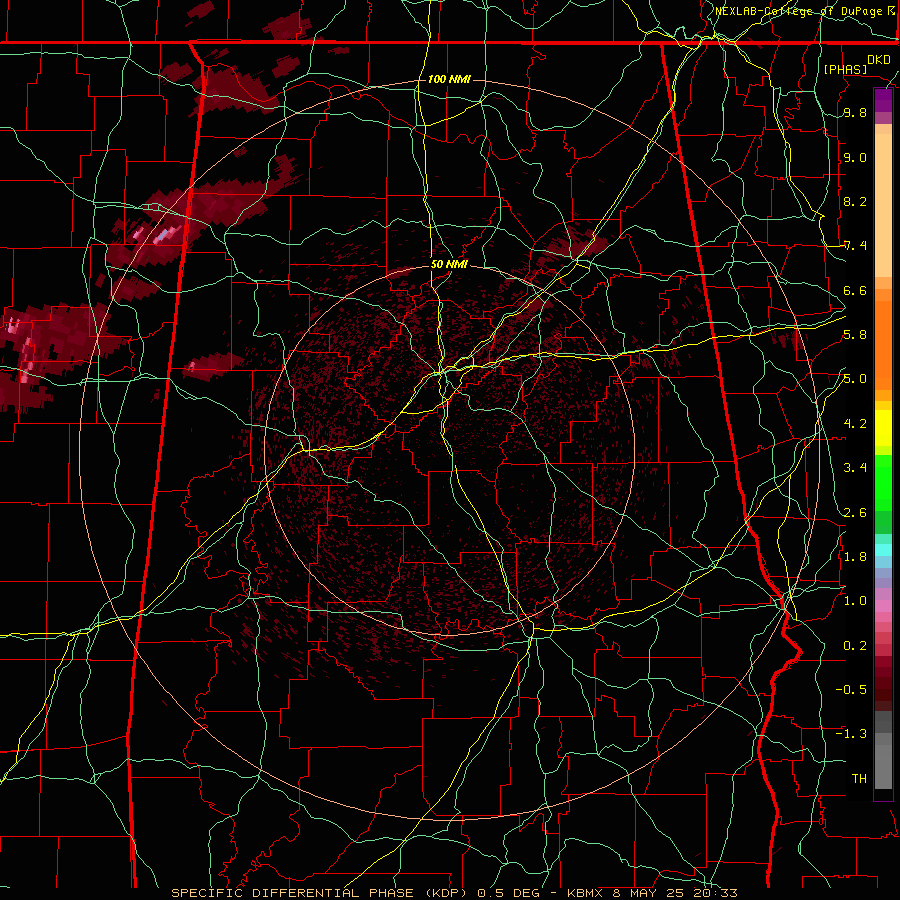Viewport: 900px width, 900px height.
Task: Click the 1.0 scale value
Action: click(855, 601)
